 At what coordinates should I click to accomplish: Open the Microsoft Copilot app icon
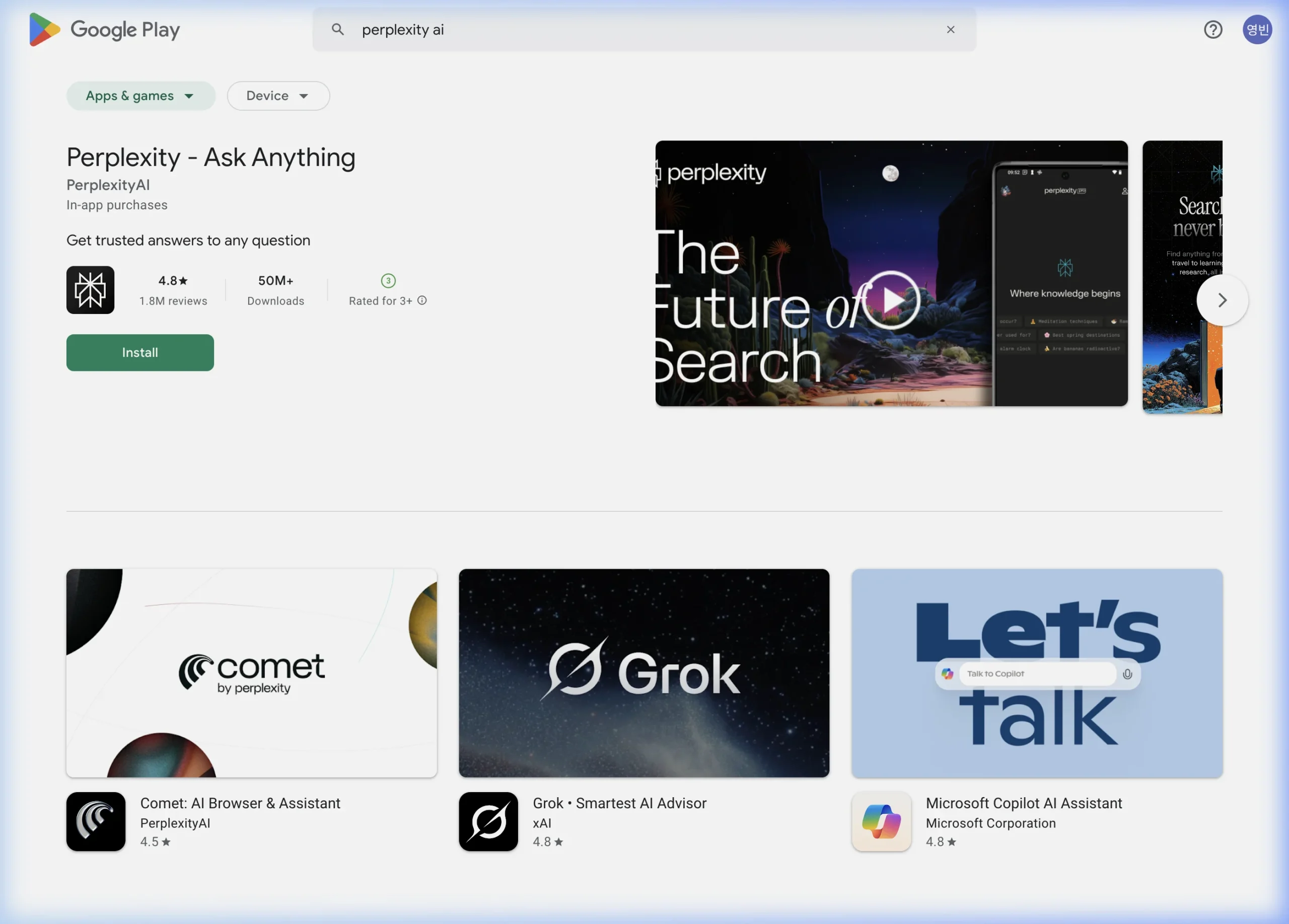(881, 821)
